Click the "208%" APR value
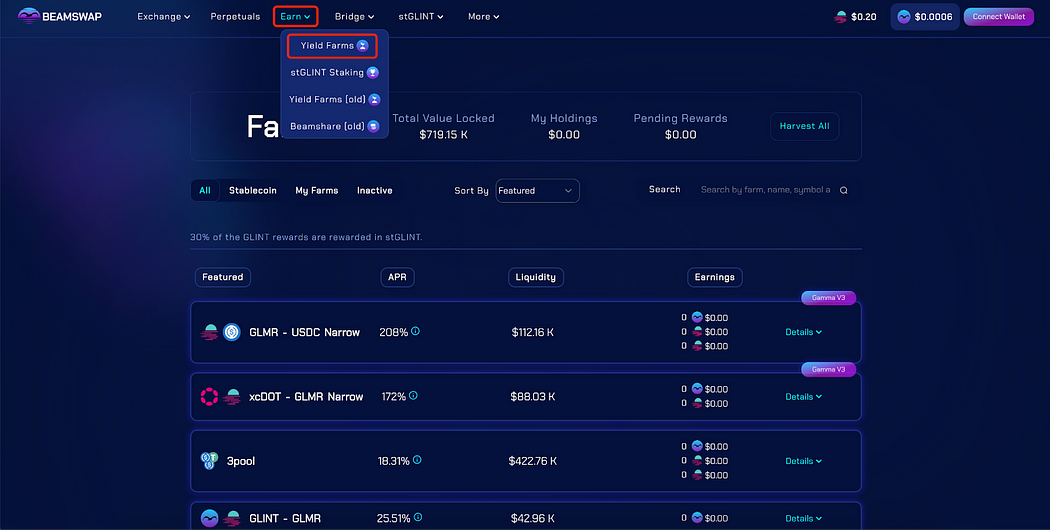1050x530 pixels. (x=394, y=332)
